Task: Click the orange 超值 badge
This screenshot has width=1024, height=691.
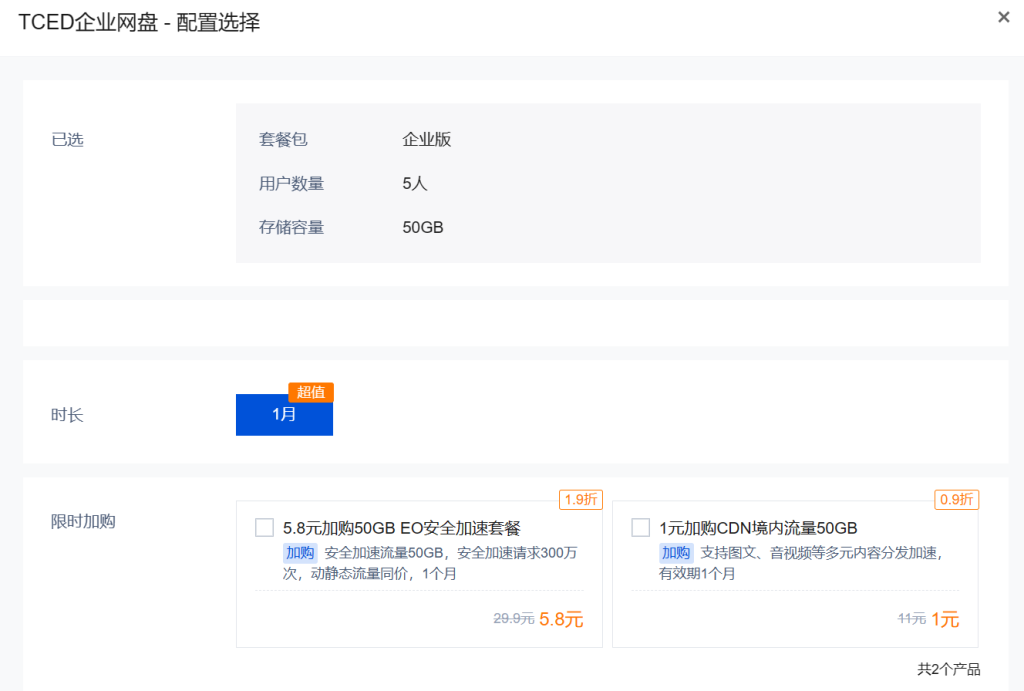Action: pyautogui.click(x=311, y=392)
